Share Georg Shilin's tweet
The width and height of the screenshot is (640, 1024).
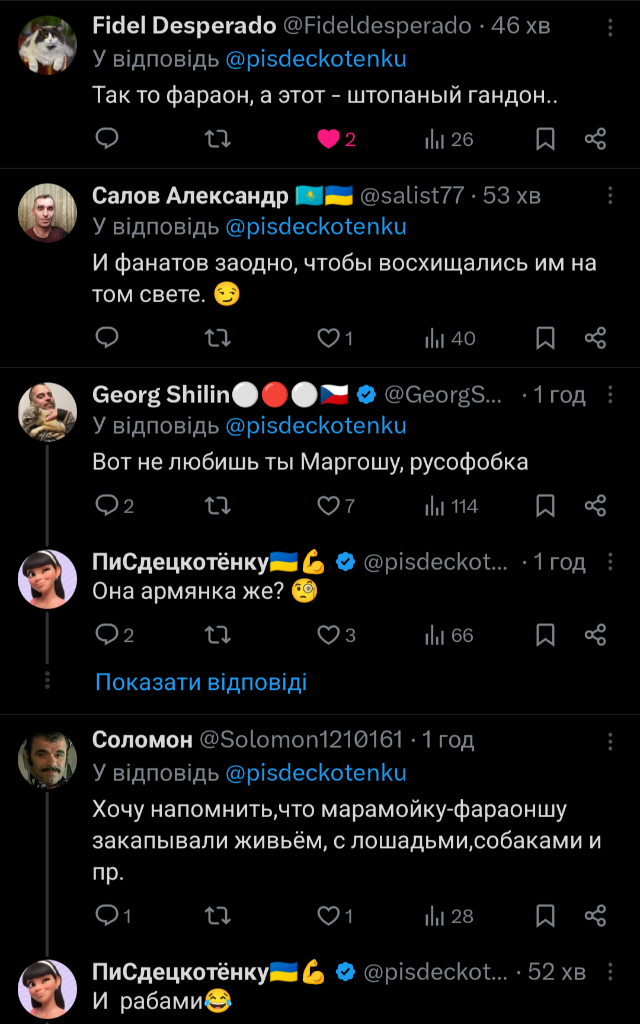pyautogui.click(x=595, y=506)
